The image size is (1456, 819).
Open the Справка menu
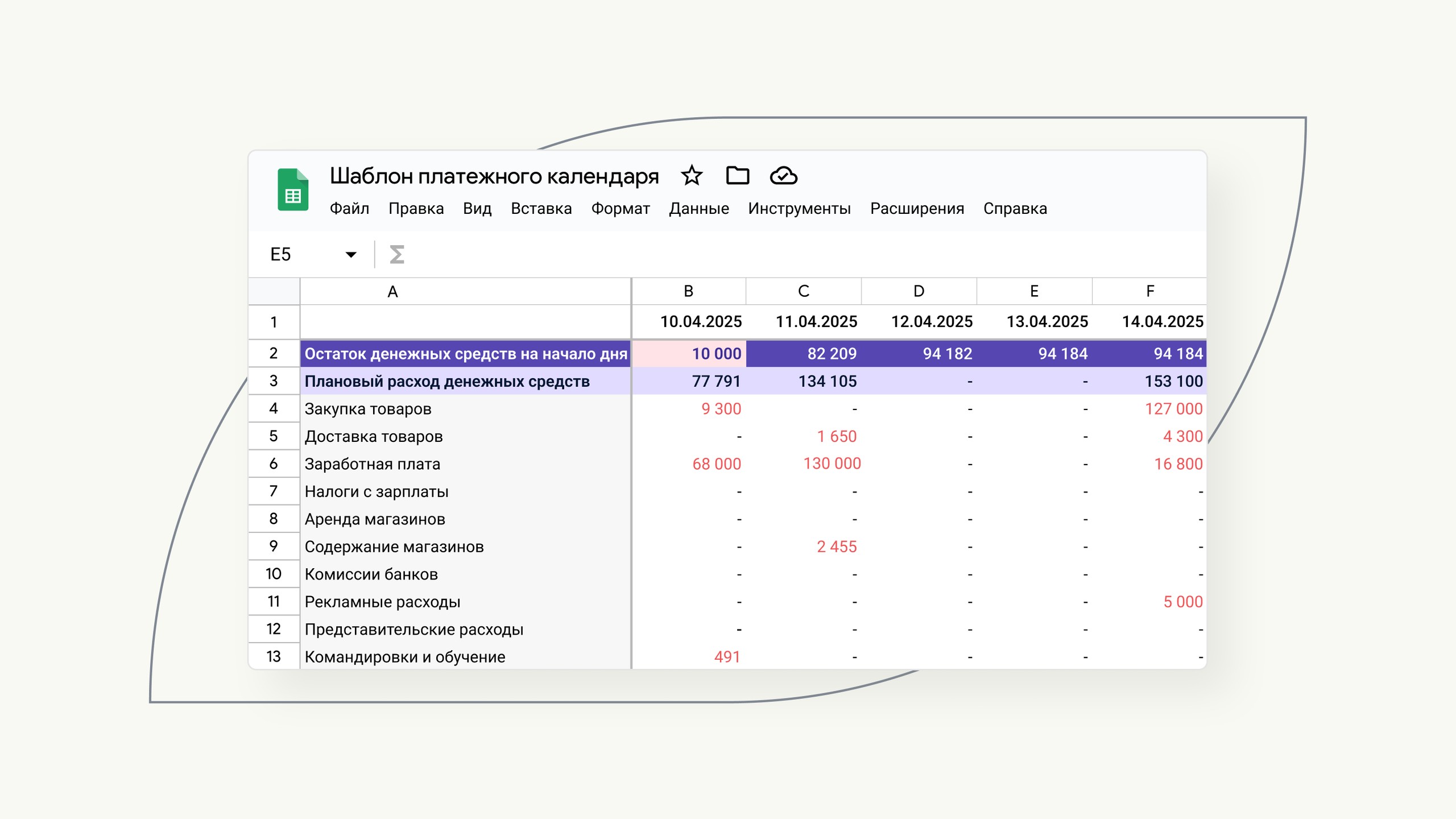point(1015,209)
